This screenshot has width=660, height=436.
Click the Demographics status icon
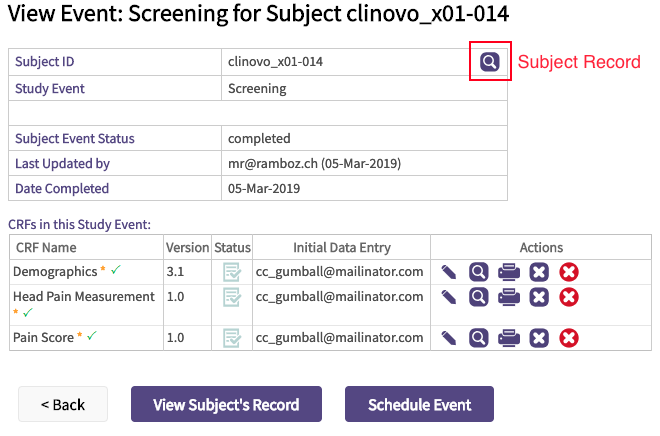coord(232,271)
